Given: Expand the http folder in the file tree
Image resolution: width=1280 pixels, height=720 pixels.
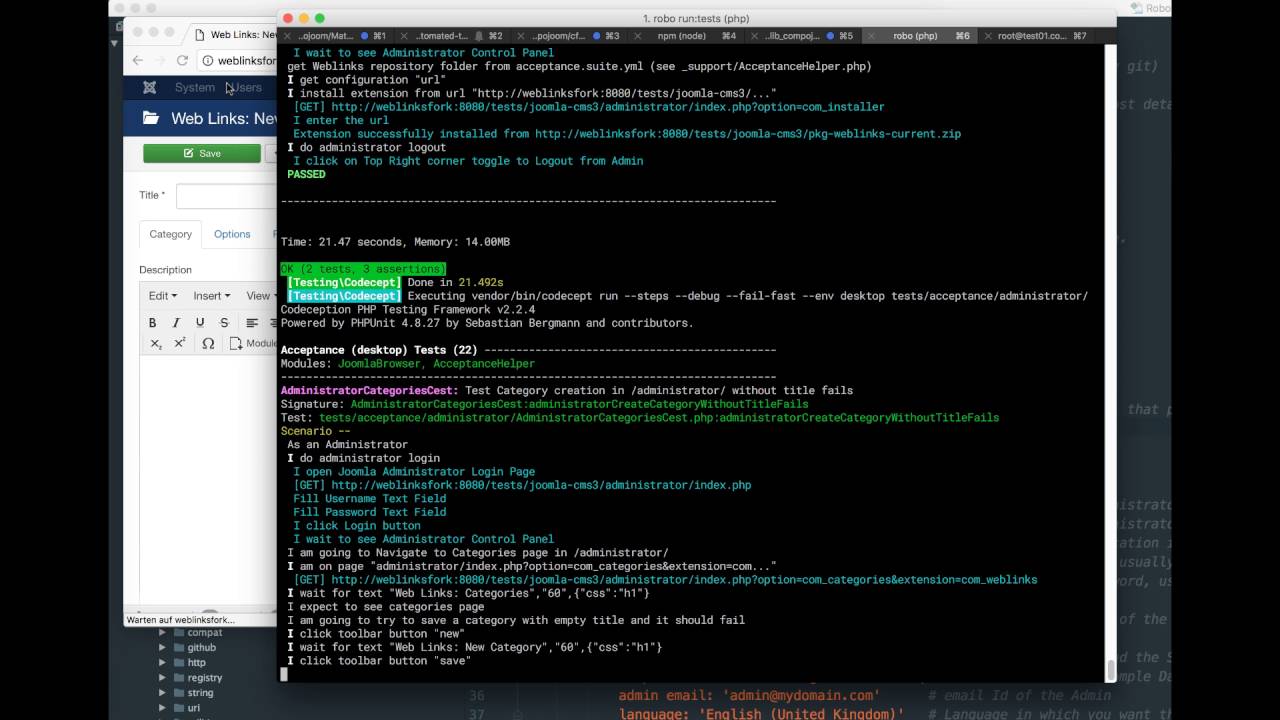Looking at the screenshot, I should [163, 663].
